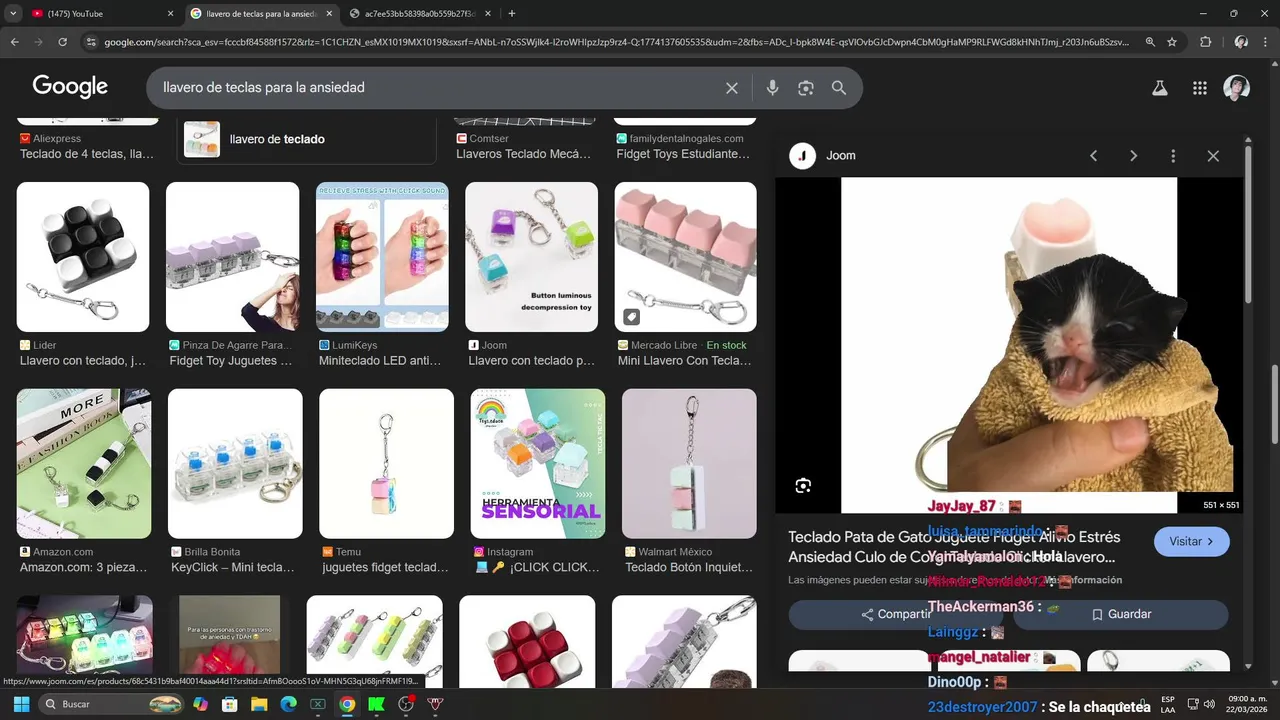
Task: Open Microsoft Edge from the taskbar
Action: 288,704
